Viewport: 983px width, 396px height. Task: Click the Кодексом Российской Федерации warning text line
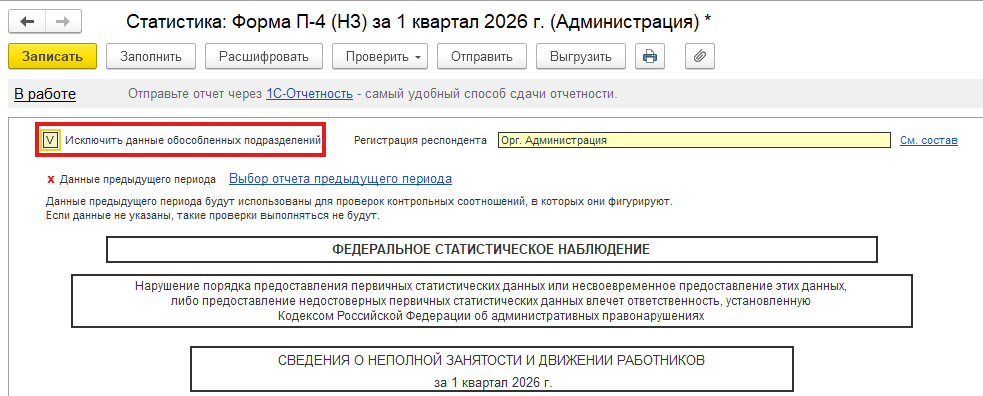click(492, 316)
